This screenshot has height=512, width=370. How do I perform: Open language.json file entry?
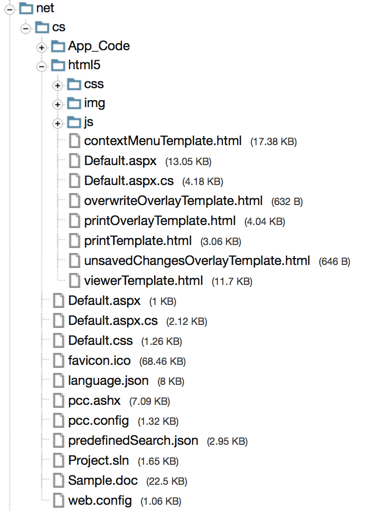tap(108, 381)
